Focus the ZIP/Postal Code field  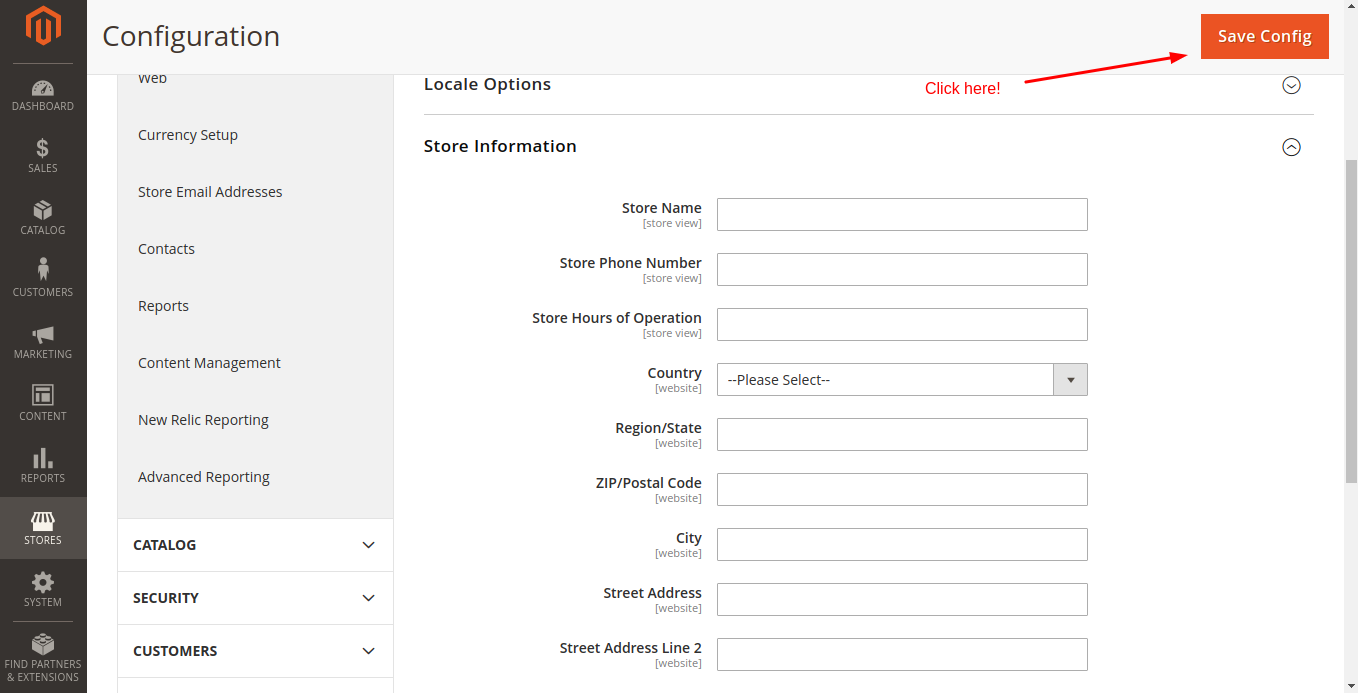902,489
